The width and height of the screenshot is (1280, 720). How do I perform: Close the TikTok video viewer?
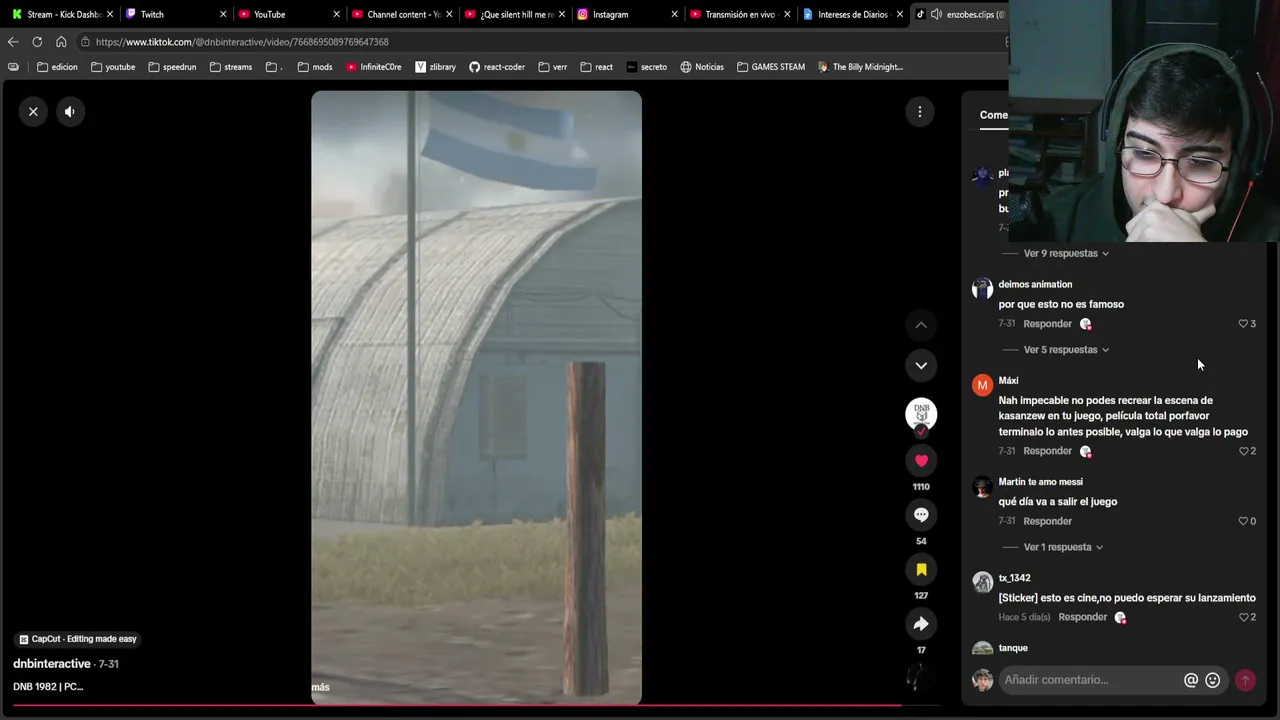pyautogui.click(x=33, y=112)
